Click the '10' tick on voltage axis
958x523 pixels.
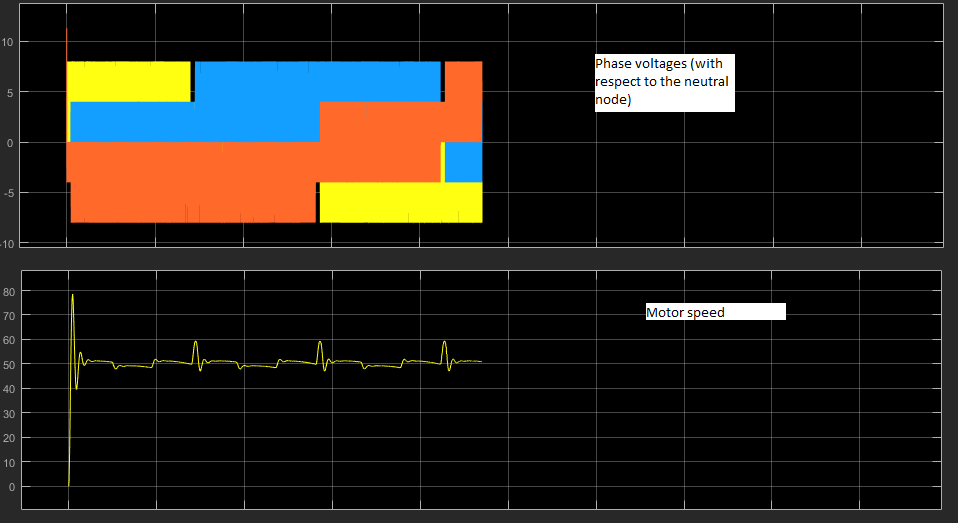tap(7, 42)
